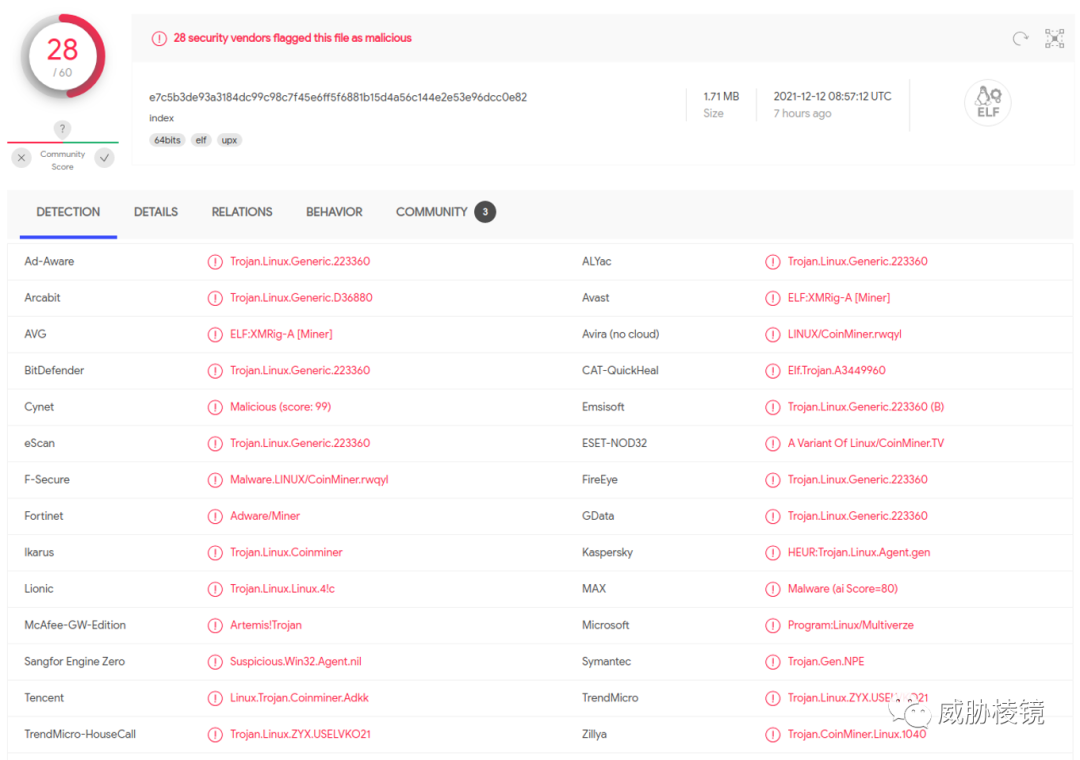1080x760 pixels.
Task: Click 'Adware/Miner' Fortinet result
Action: 264,516
